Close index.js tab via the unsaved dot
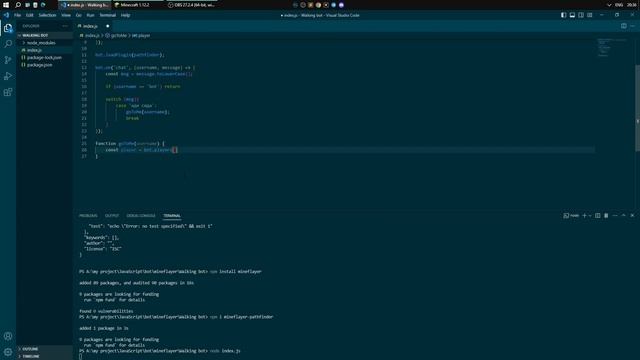The width and height of the screenshot is (640, 360). click(108, 26)
